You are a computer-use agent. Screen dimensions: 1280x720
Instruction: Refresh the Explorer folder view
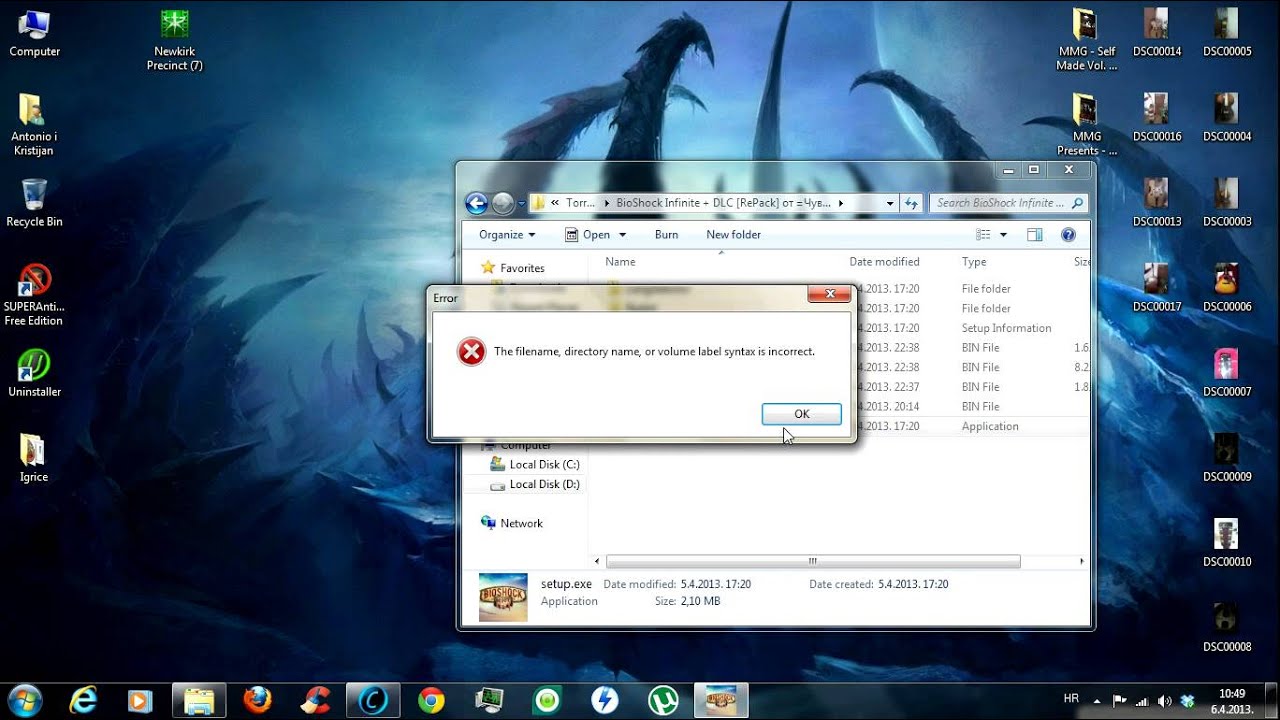(911, 203)
